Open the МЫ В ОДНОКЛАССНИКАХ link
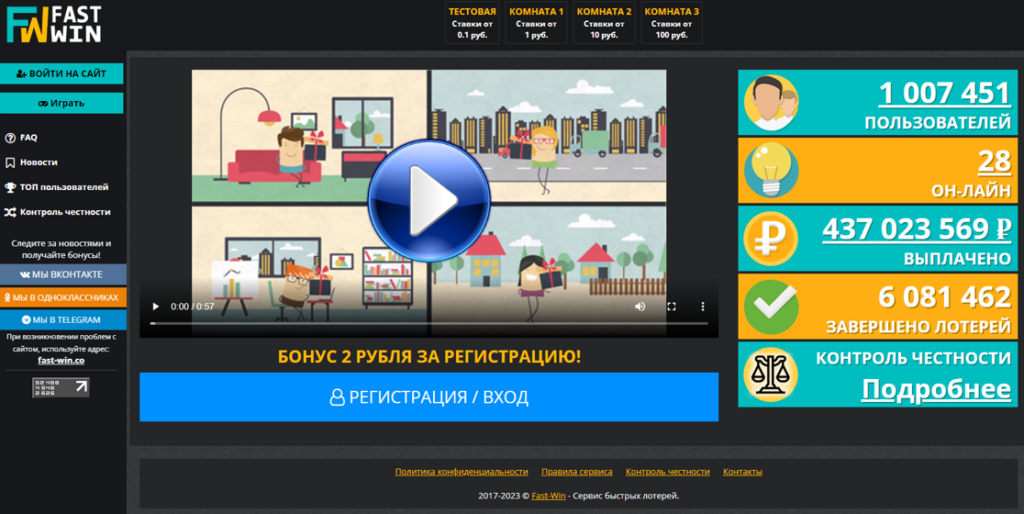1024x514 pixels. click(x=63, y=297)
